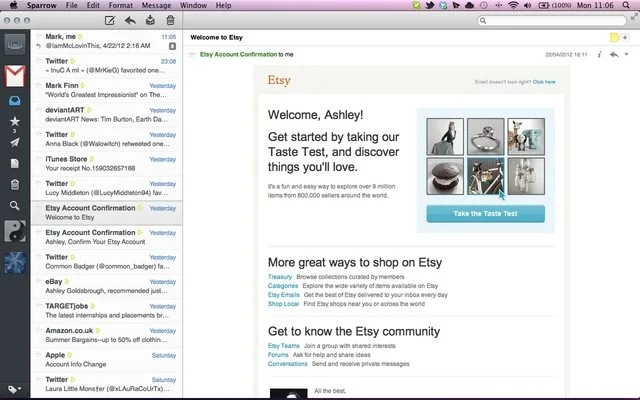This screenshot has width=640, height=400.
Task: Switch to the yin-yang avatar account
Action: tap(15, 231)
